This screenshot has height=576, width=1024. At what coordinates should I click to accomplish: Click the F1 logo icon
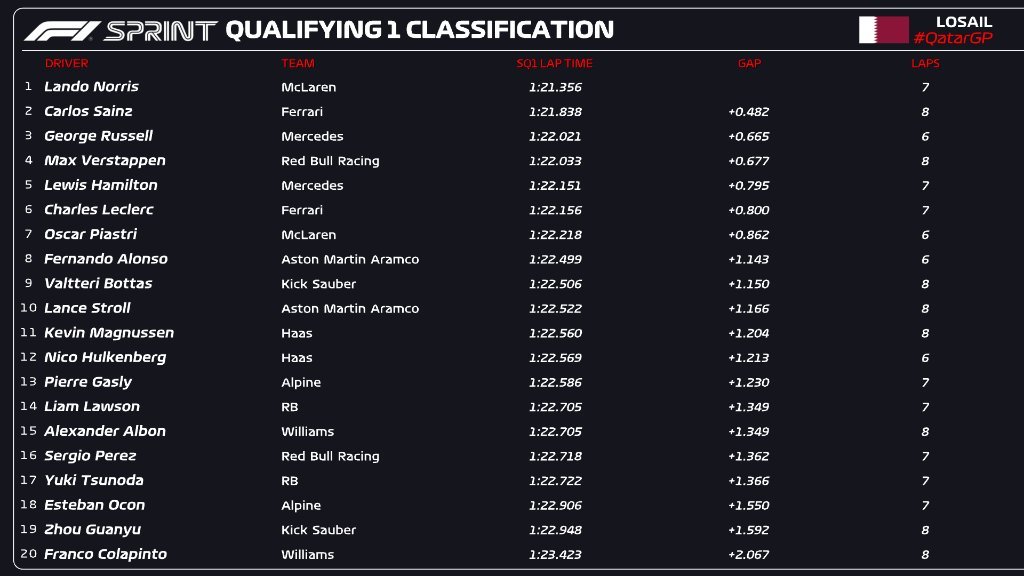pyautogui.click(x=60, y=31)
